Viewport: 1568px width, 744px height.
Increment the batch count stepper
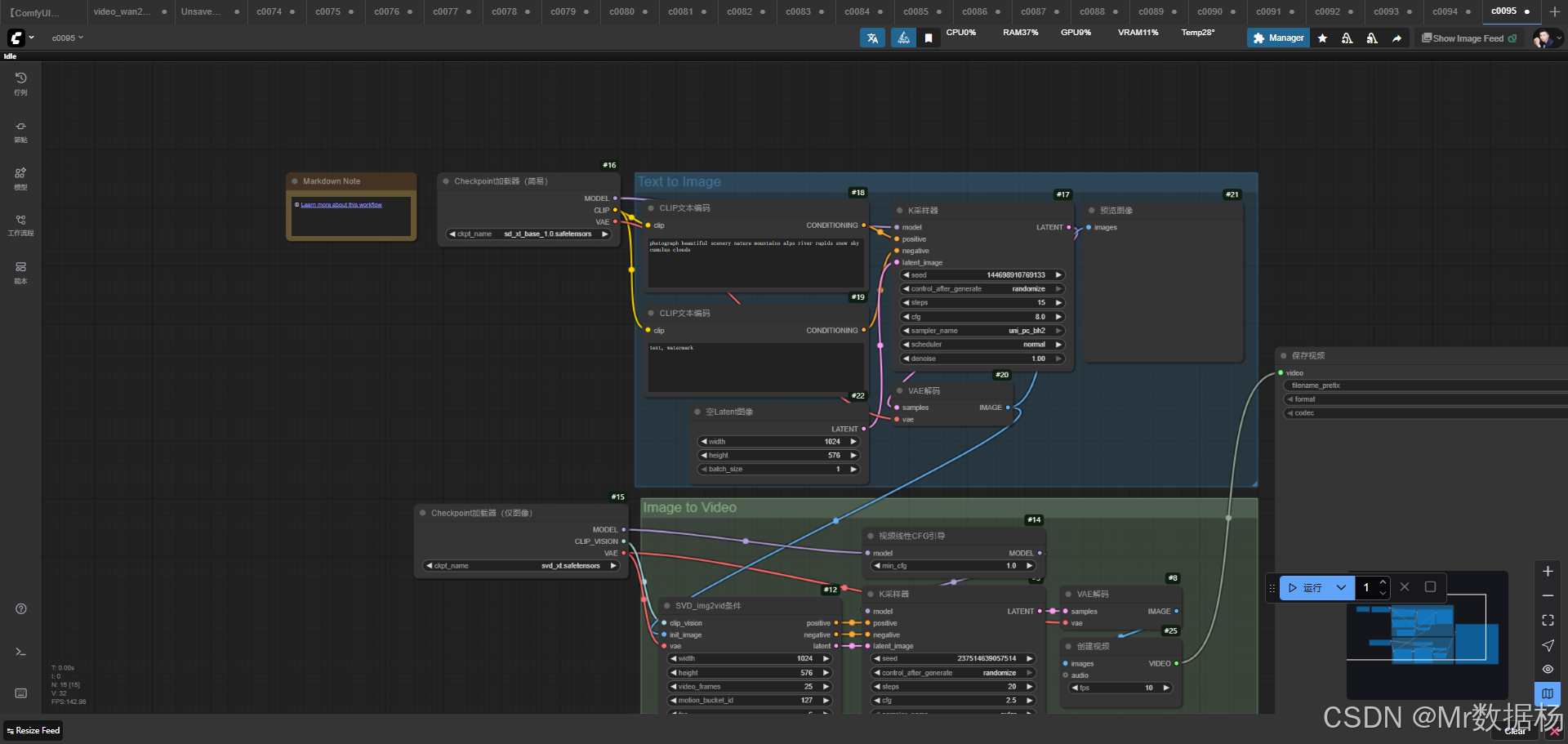(x=1383, y=582)
